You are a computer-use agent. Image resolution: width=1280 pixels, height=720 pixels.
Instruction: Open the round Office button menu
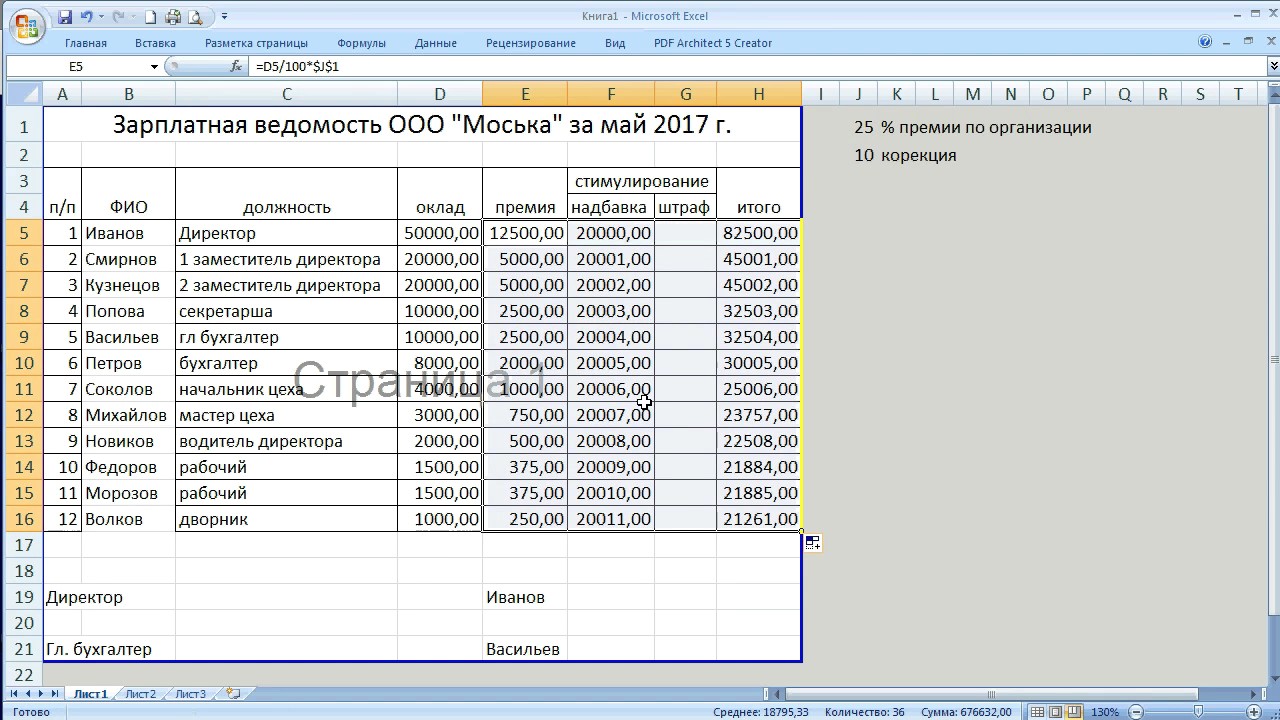coord(26,26)
